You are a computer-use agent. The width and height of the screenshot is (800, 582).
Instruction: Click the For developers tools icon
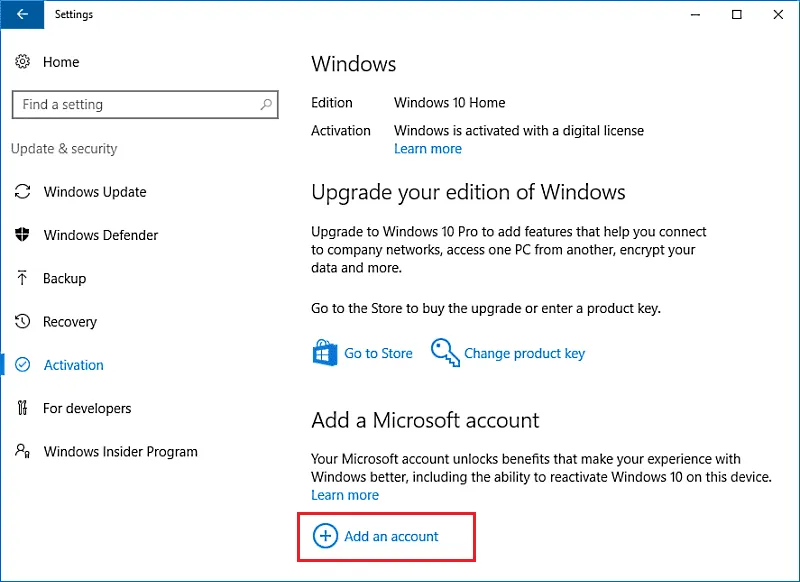[23, 408]
